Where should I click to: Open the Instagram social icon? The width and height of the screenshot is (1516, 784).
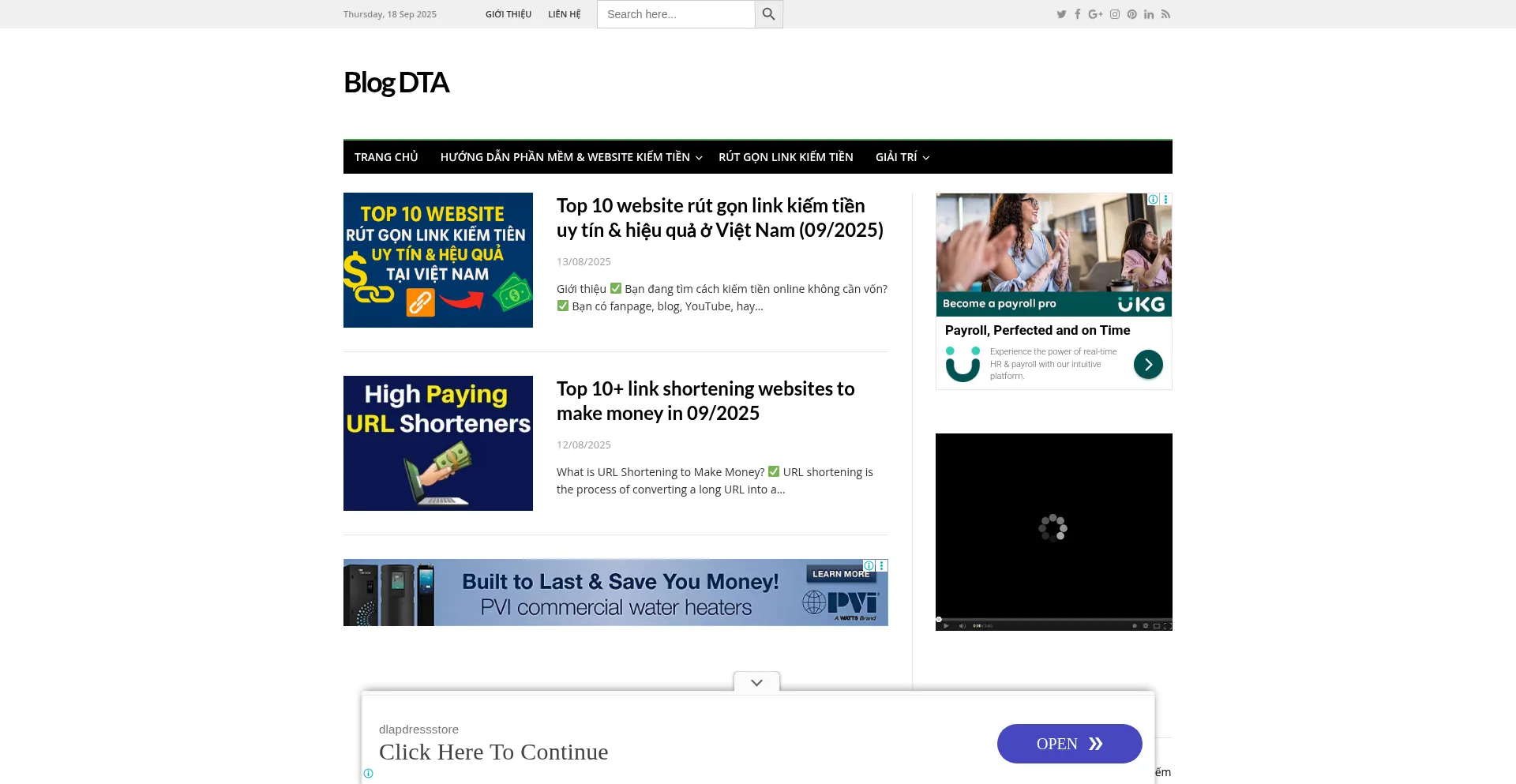(1115, 14)
